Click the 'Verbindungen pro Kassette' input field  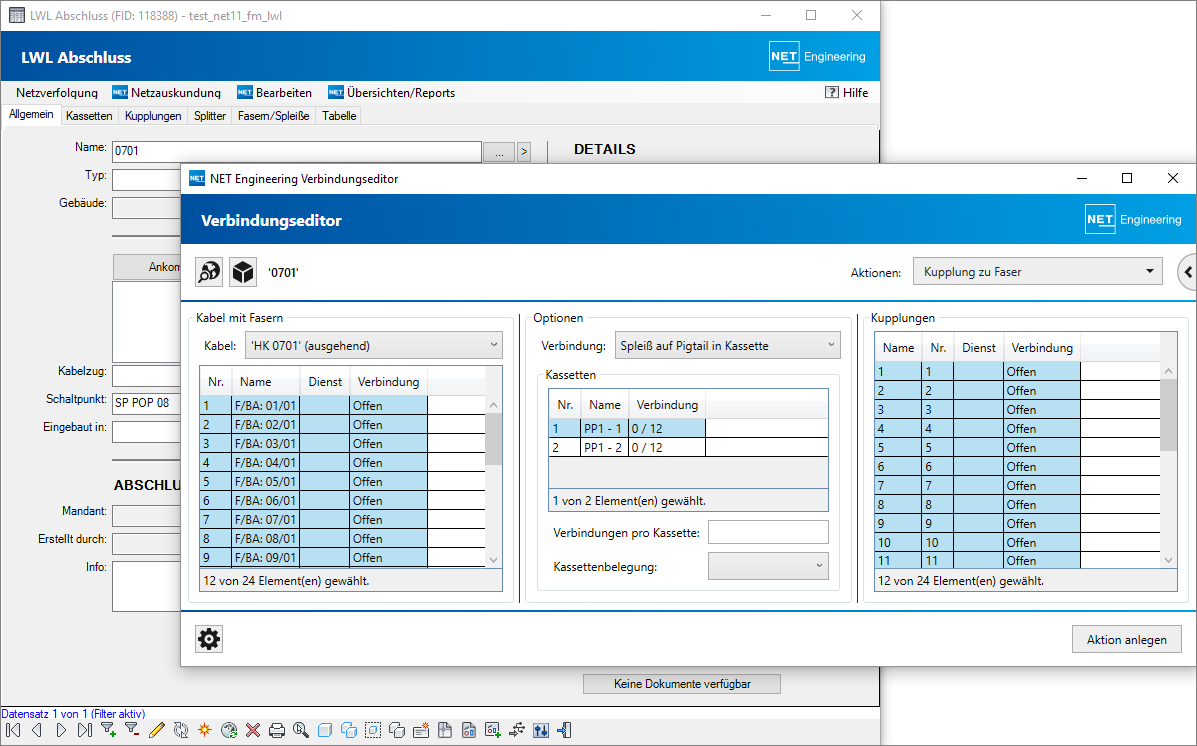pos(767,532)
